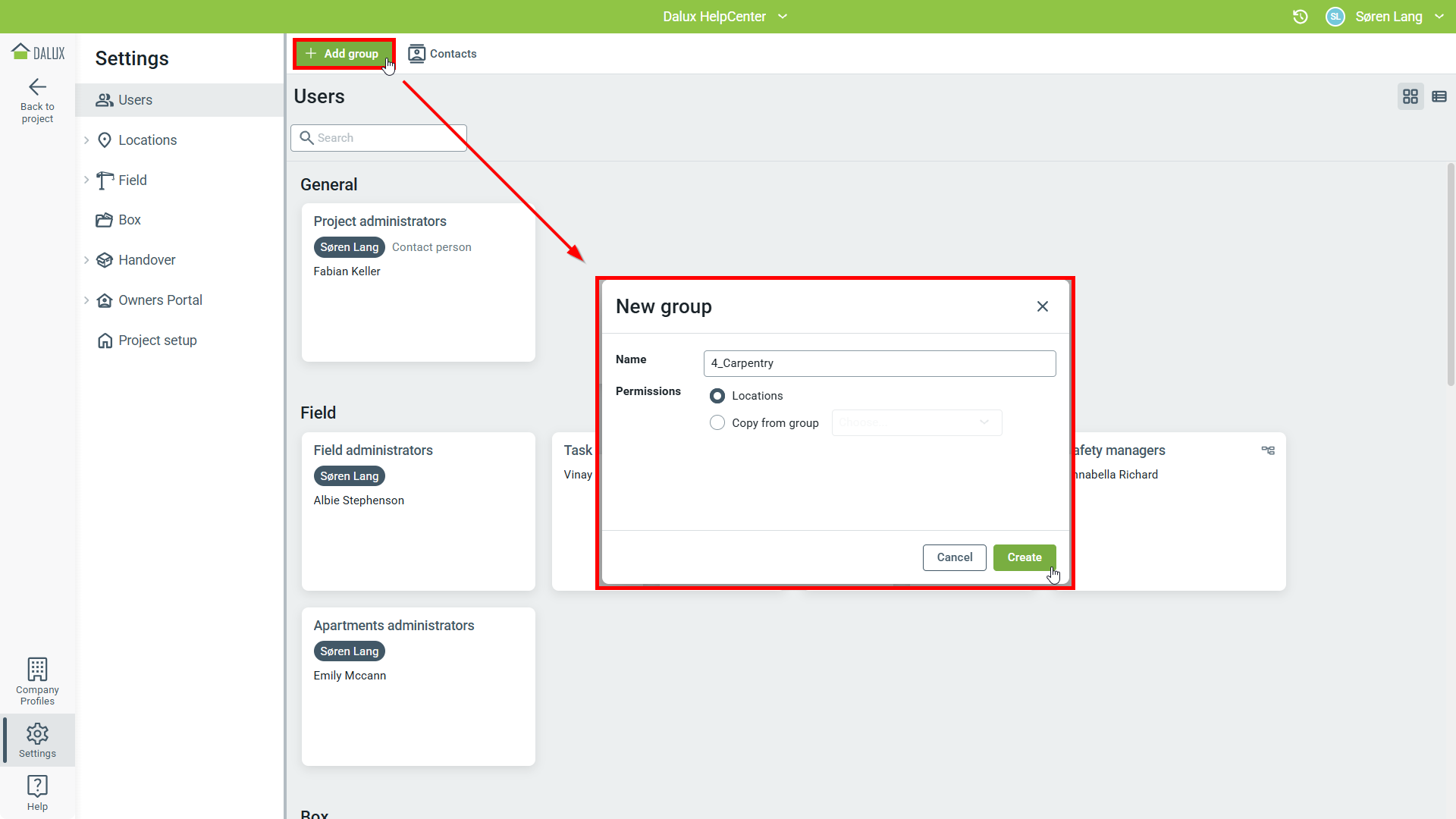Click the history clock icon in top bar
The image size is (1456, 819).
pos(1300,17)
